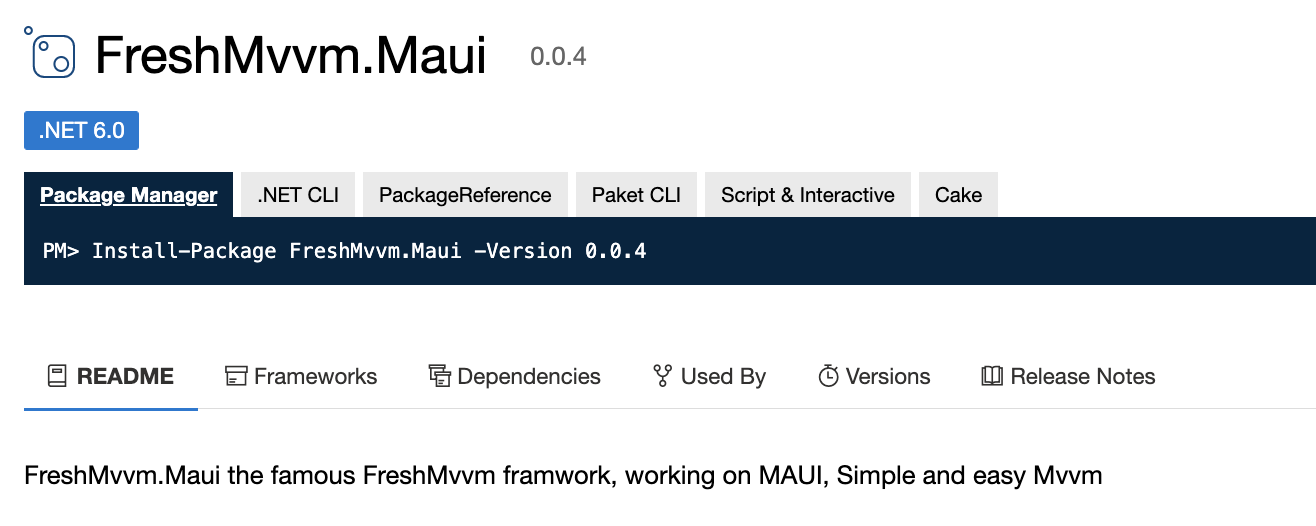Screen dimensions: 1316x526
Task: Click the FreshMvvm.Maui package title
Action: click(x=291, y=56)
